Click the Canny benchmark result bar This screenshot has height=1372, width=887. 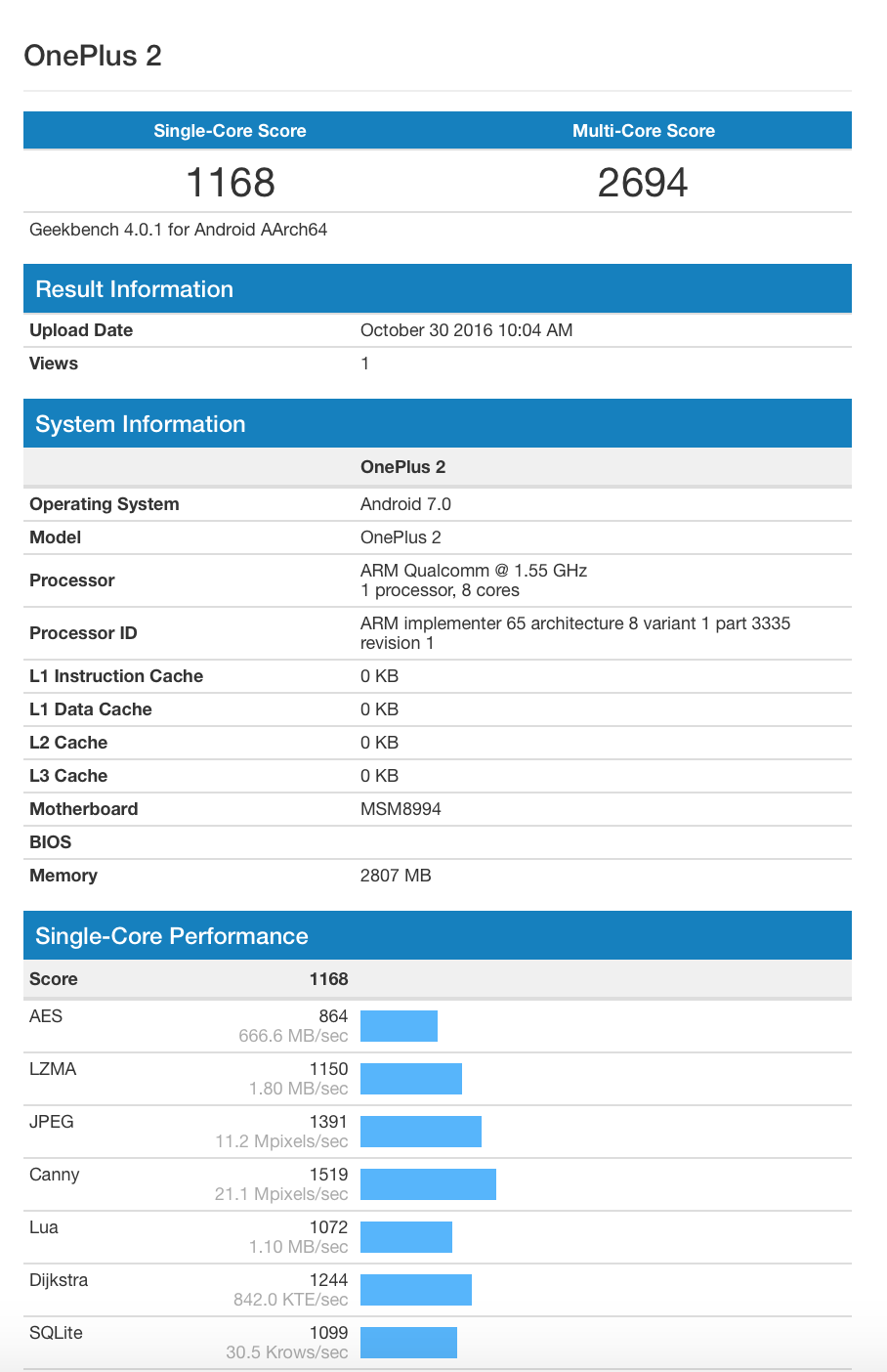428,1184
